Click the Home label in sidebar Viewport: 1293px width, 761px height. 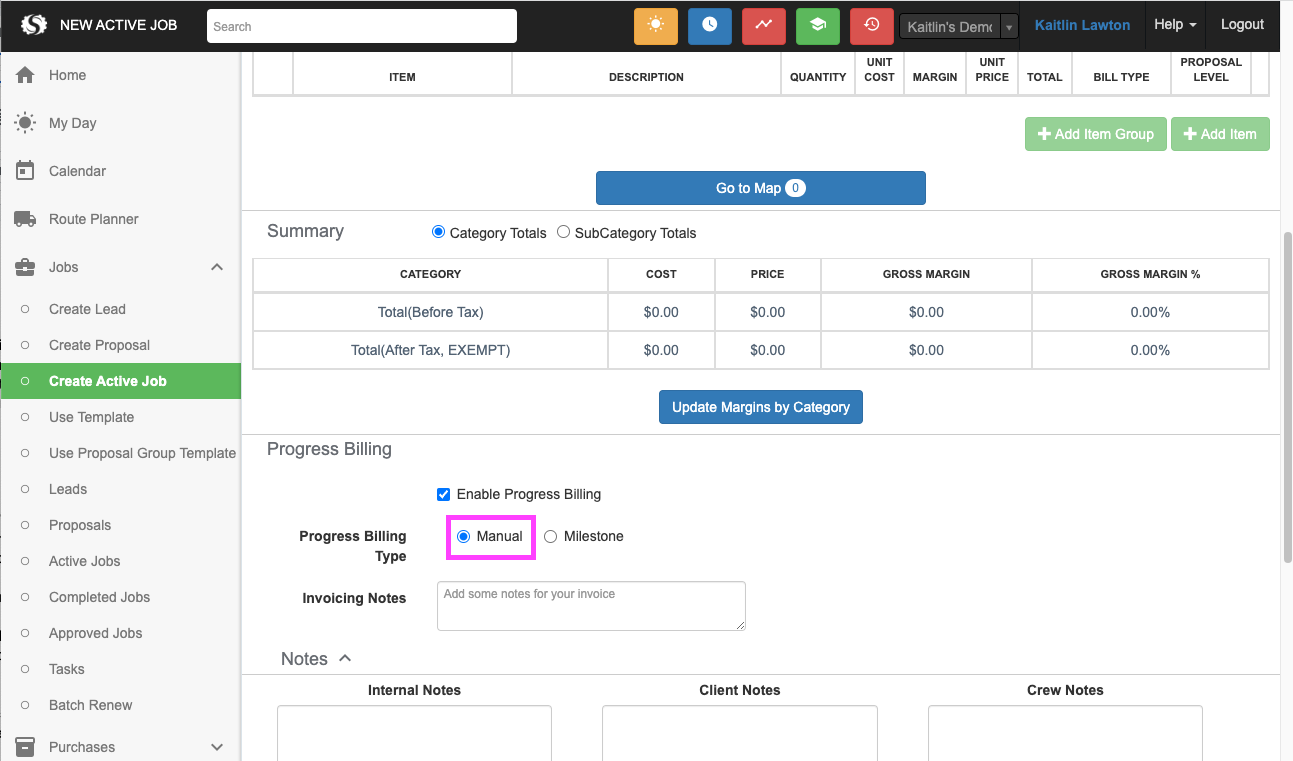[x=67, y=75]
